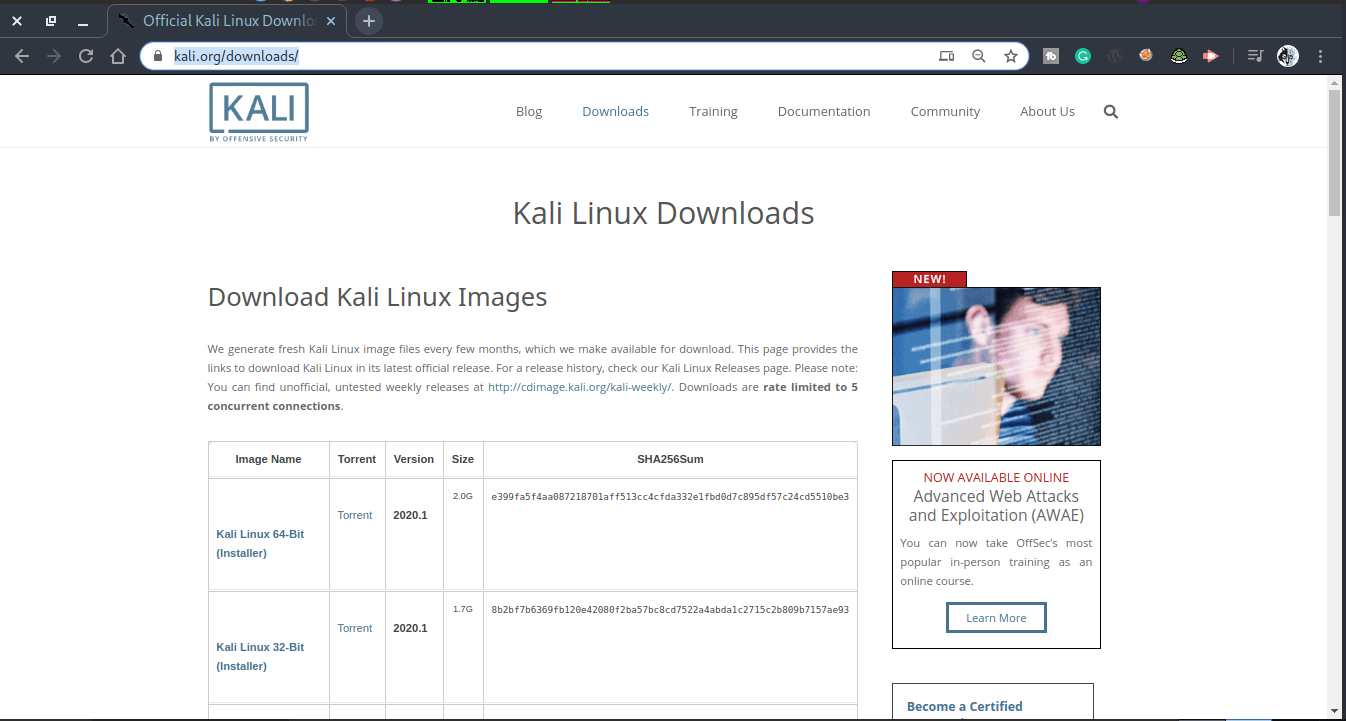Open the Chrome three-dot menu
1346x721 pixels.
[x=1321, y=56]
